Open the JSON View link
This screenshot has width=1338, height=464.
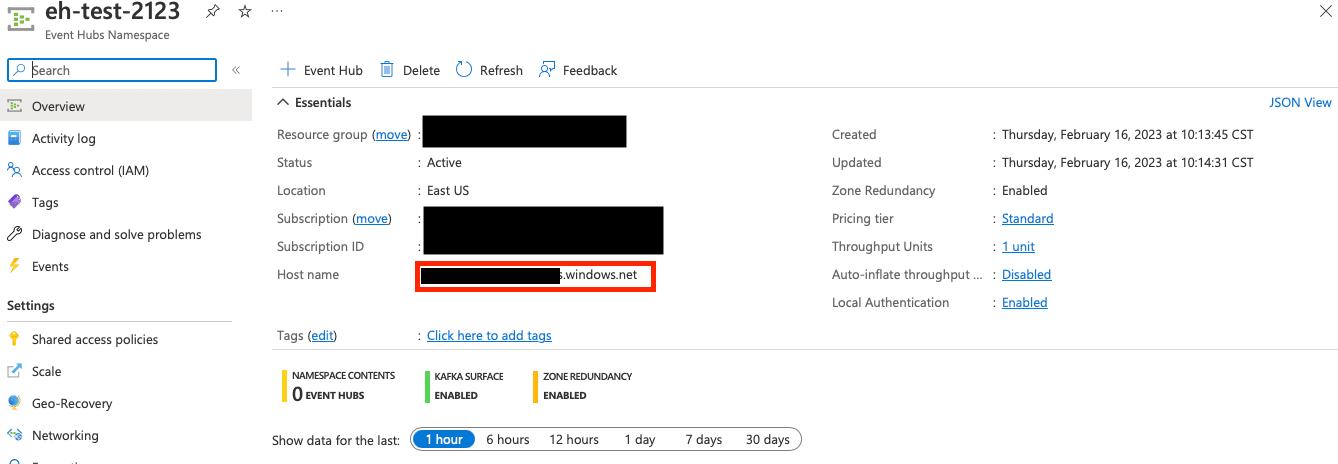pos(1300,102)
